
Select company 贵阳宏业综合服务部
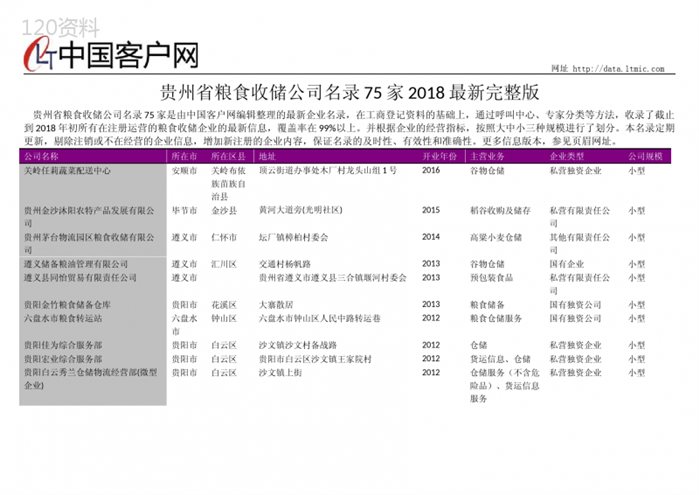coord(63,359)
